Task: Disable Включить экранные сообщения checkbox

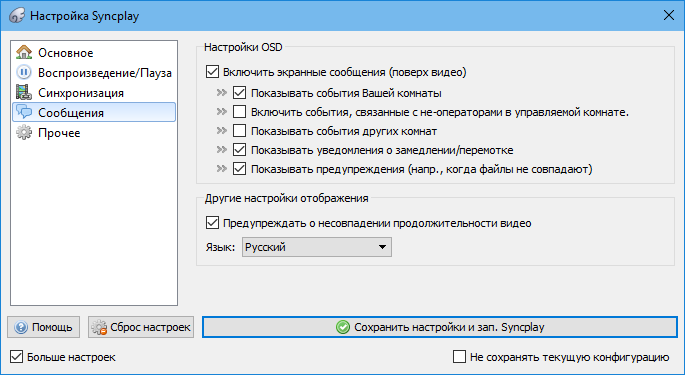Action: 212,72
